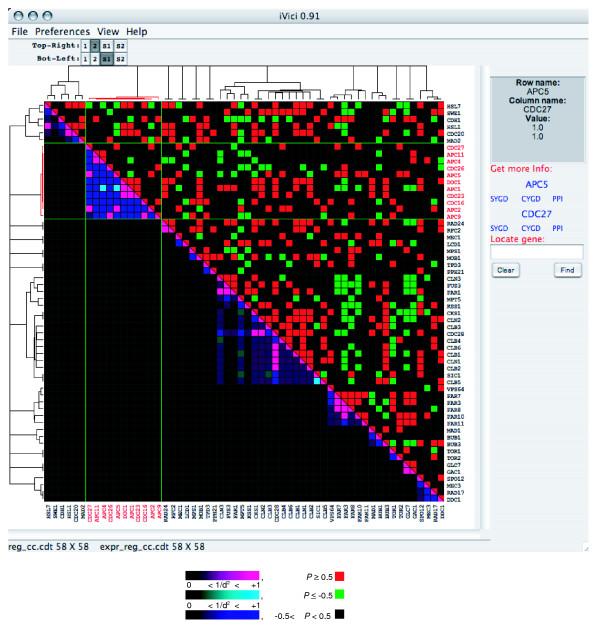Click Column name value CDC27 in info panel

[x=537, y=110]
